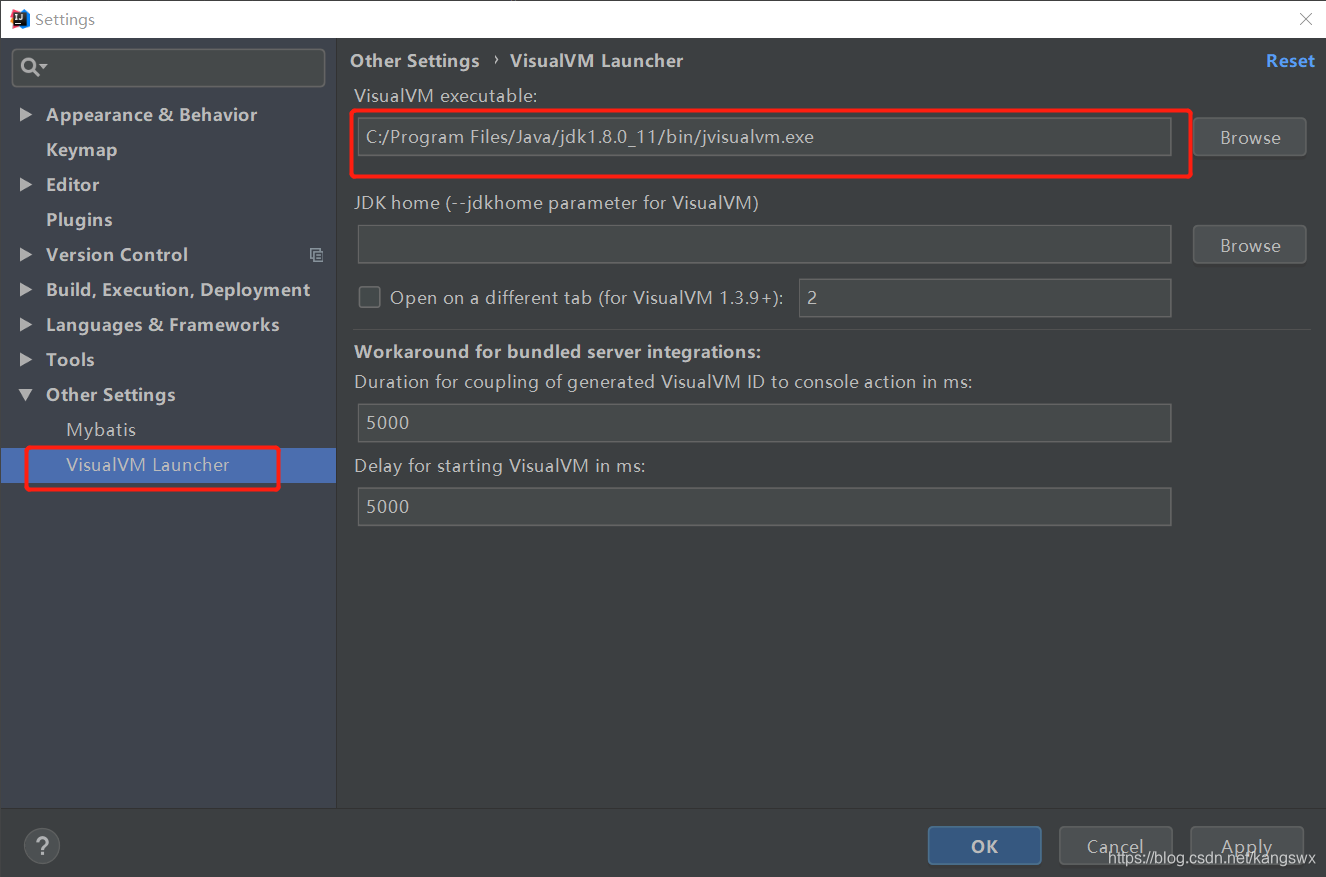Click the project-level icon beside Version Control
Image resolution: width=1326 pixels, height=877 pixels.
click(316, 255)
